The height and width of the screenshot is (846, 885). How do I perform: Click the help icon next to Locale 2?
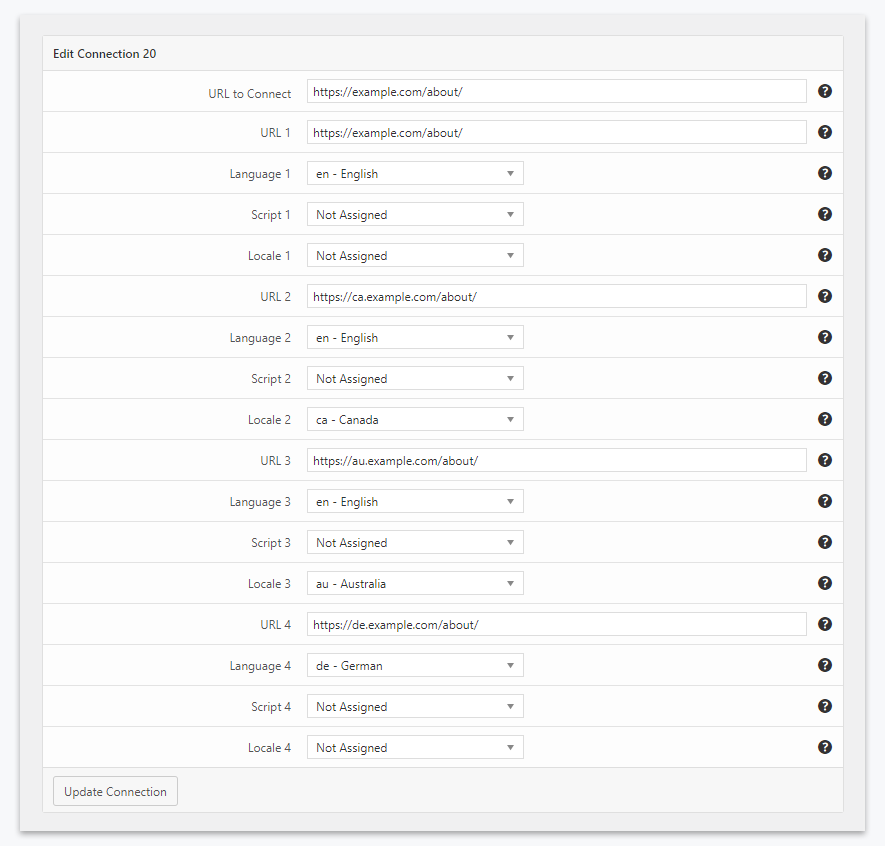[x=824, y=418]
